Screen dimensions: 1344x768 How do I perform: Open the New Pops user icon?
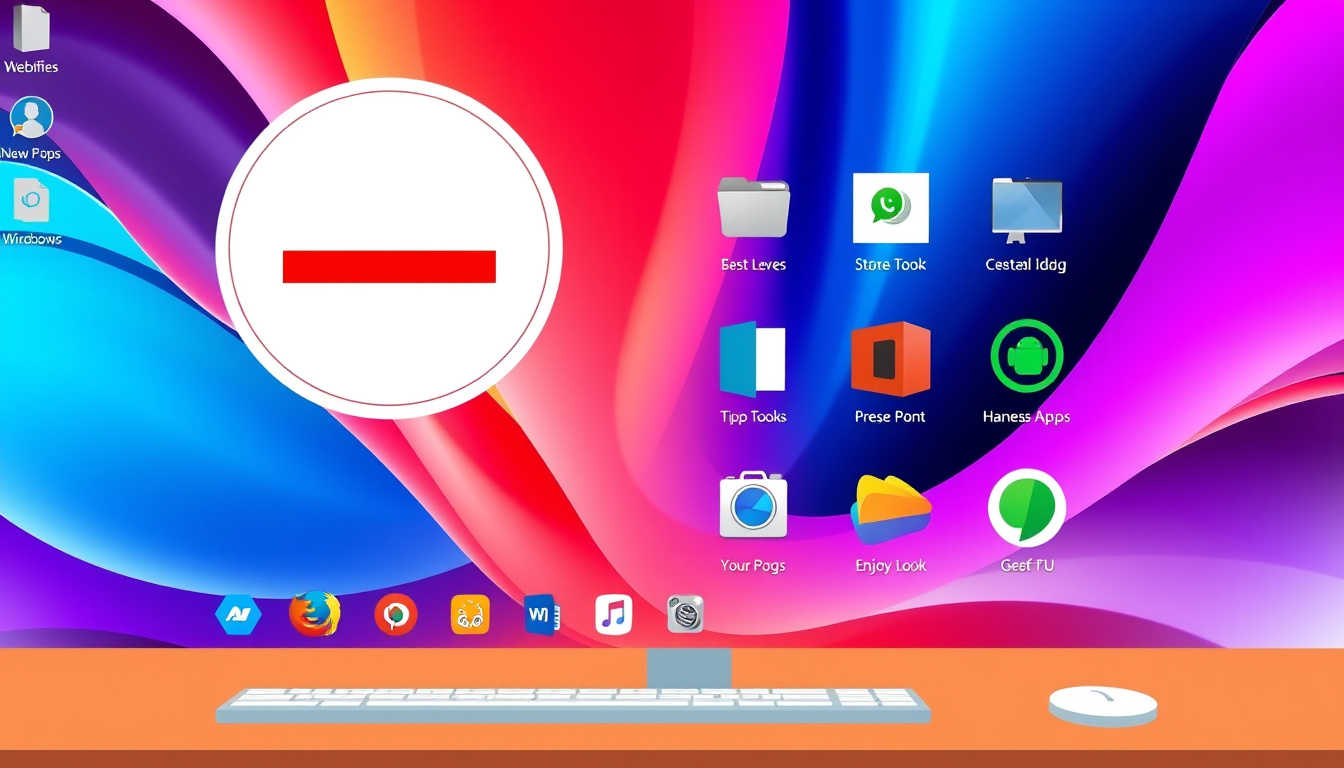31,119
